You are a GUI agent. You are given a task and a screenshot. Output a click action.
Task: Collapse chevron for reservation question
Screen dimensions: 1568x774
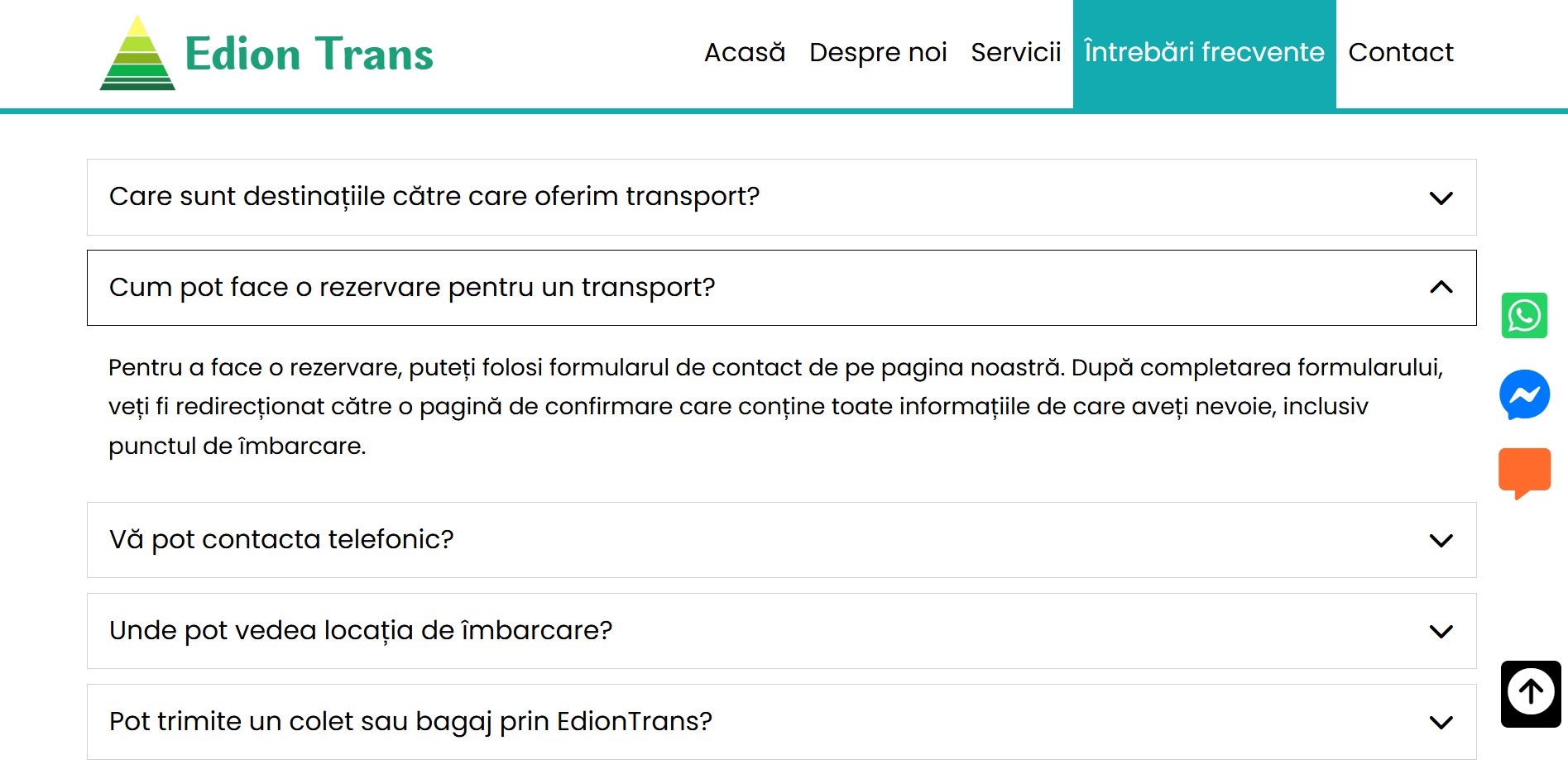[1441, 288]
